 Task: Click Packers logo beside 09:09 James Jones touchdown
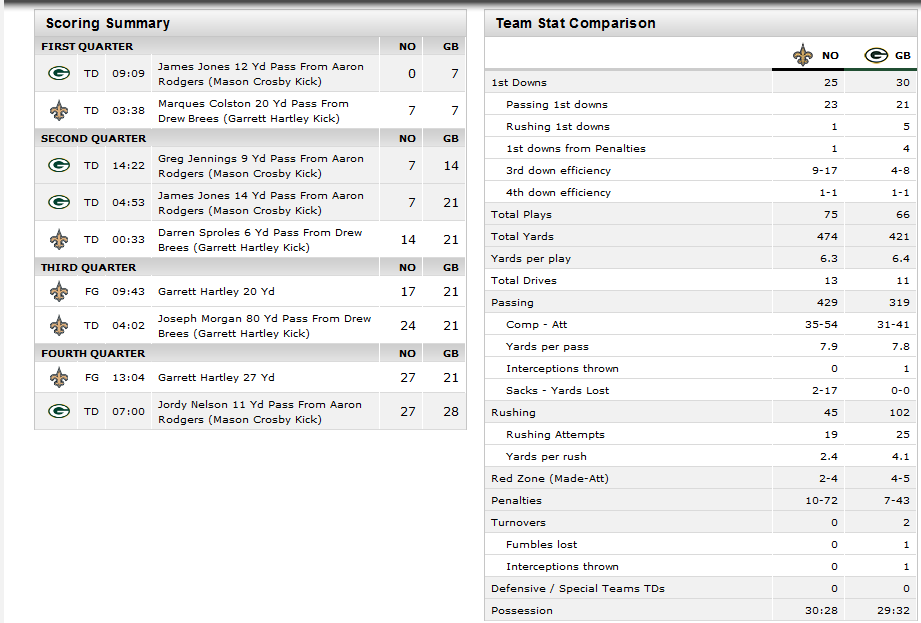pyautogui.click(x=59, y=73)
